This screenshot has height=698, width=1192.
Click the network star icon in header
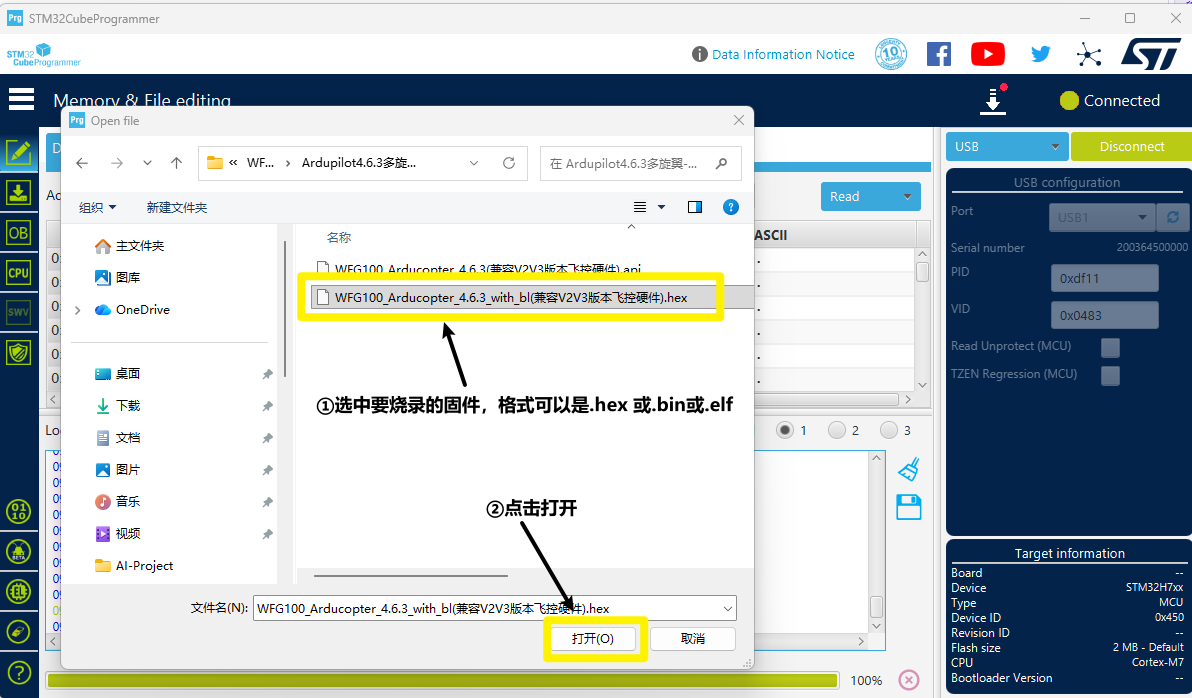pos(1089,54)
